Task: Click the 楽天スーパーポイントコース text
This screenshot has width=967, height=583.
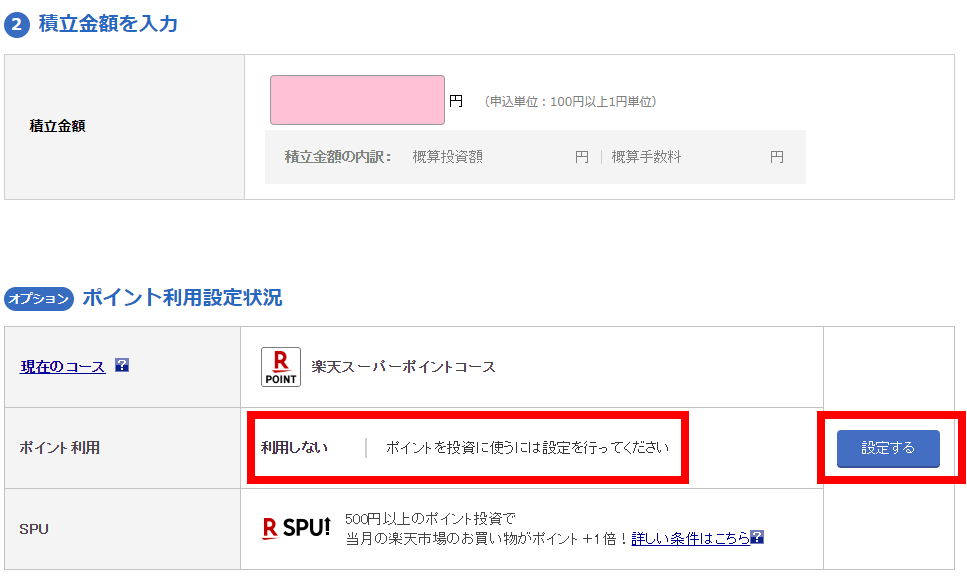Action: [x=403, y=366]
